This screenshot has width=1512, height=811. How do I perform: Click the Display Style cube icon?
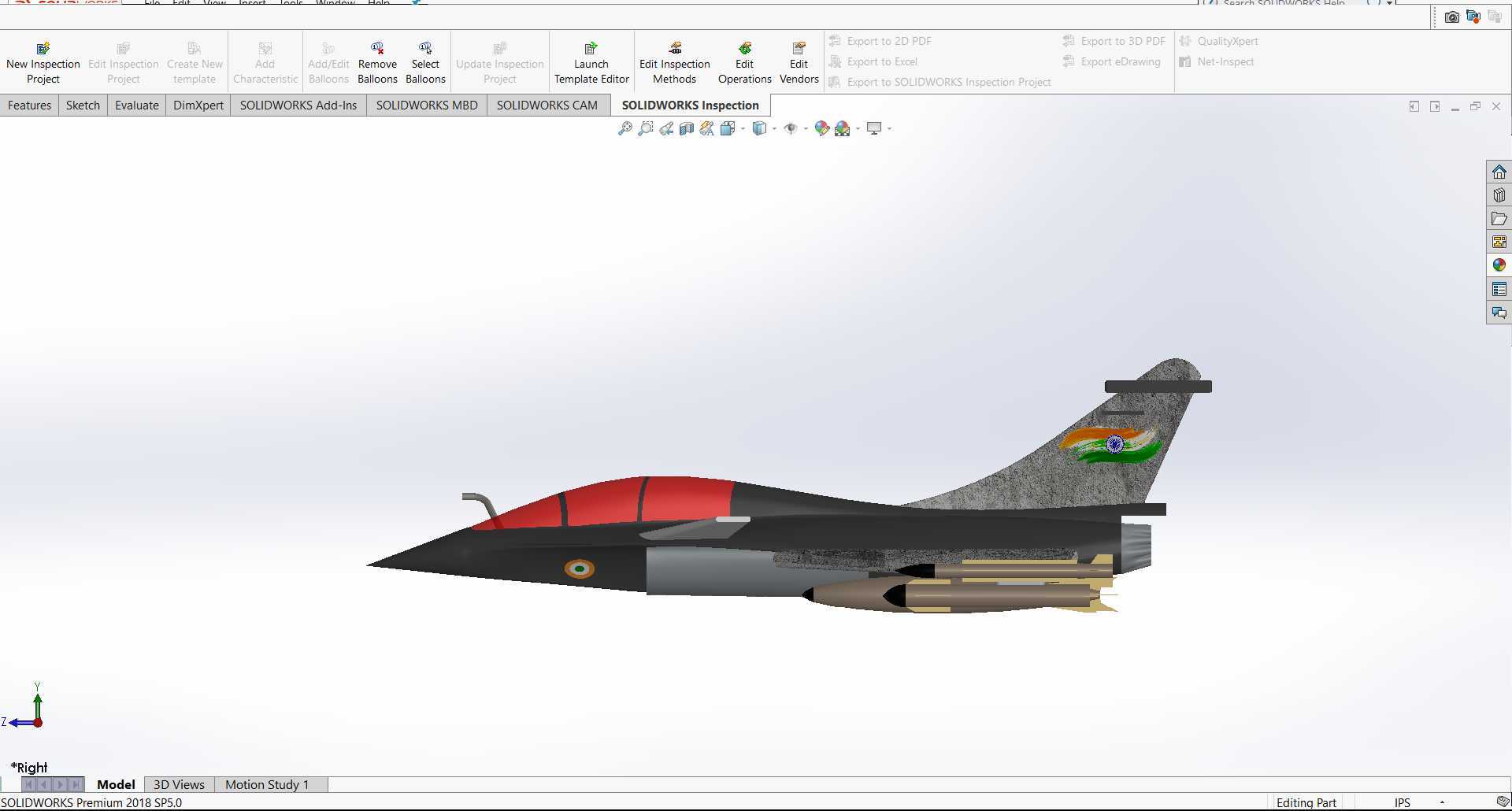click(759, 128)
